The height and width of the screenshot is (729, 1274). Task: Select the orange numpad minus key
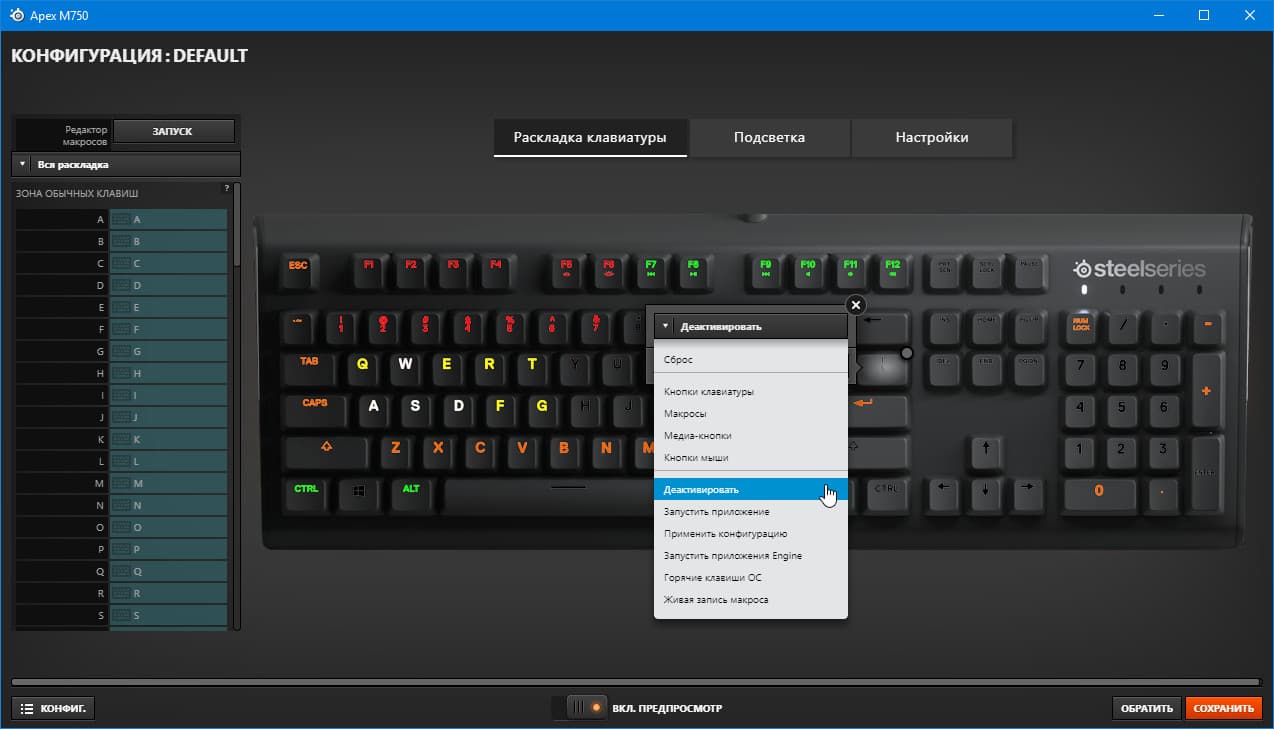coord(1207,325)
